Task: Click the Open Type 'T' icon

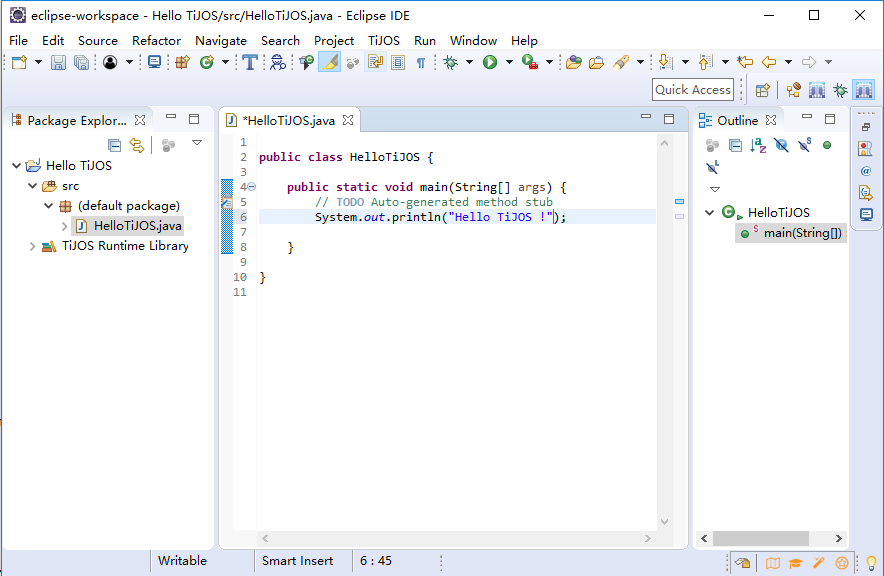Action: coord(250,62)
